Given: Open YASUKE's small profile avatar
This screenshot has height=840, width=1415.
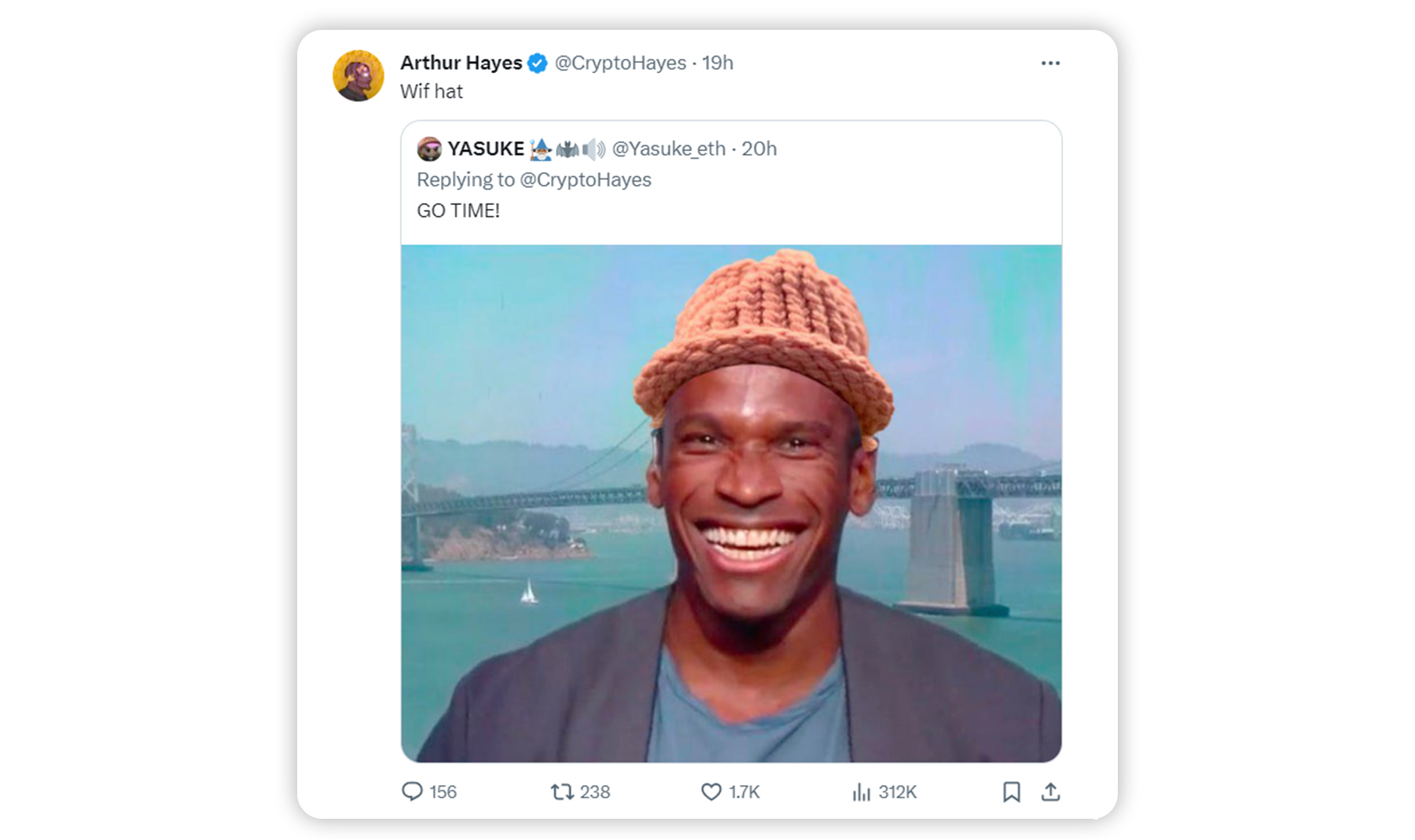Looking at the screenshot, I should (429, 149).
